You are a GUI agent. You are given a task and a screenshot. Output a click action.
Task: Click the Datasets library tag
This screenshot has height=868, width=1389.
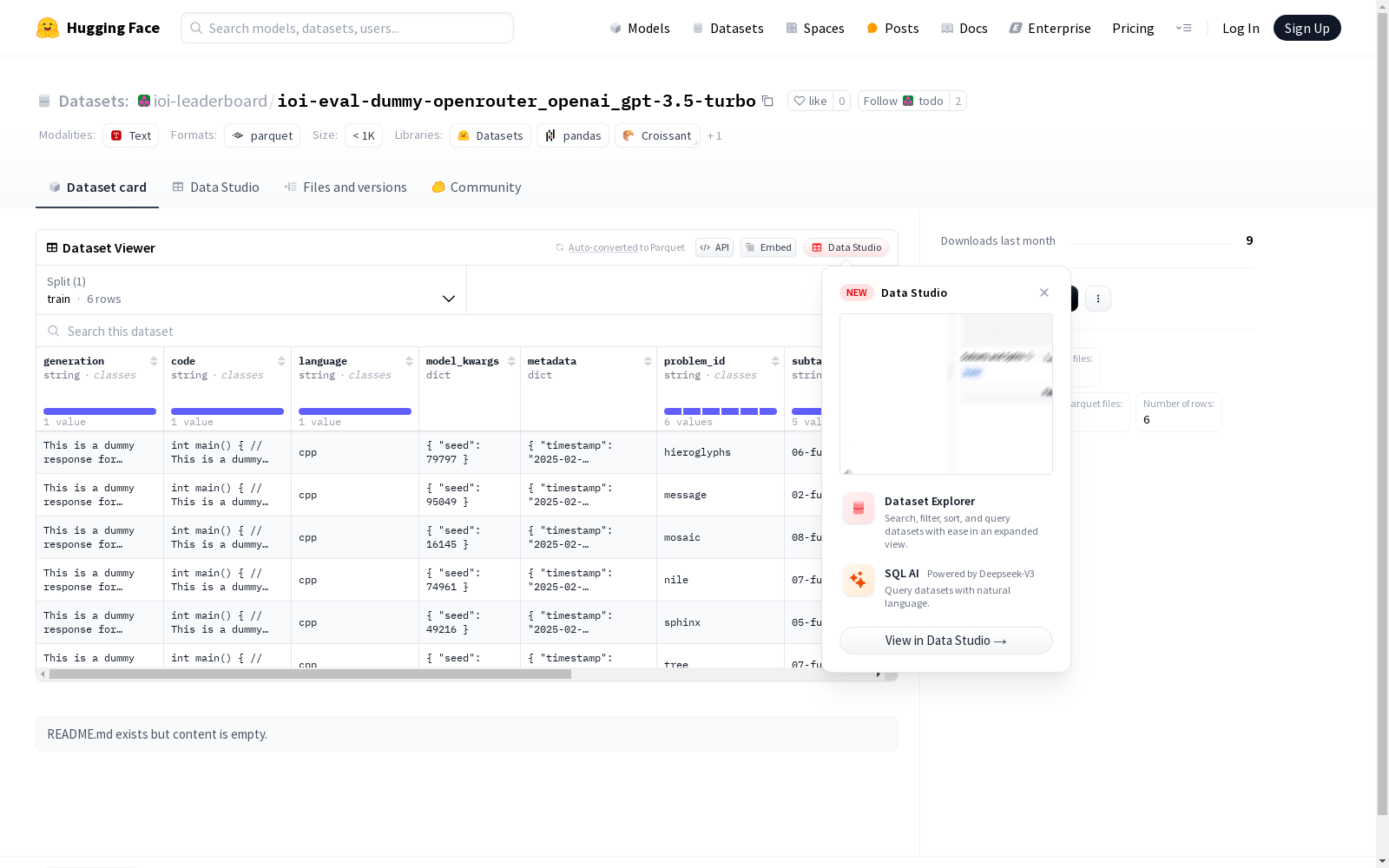[x=490, y=135]
